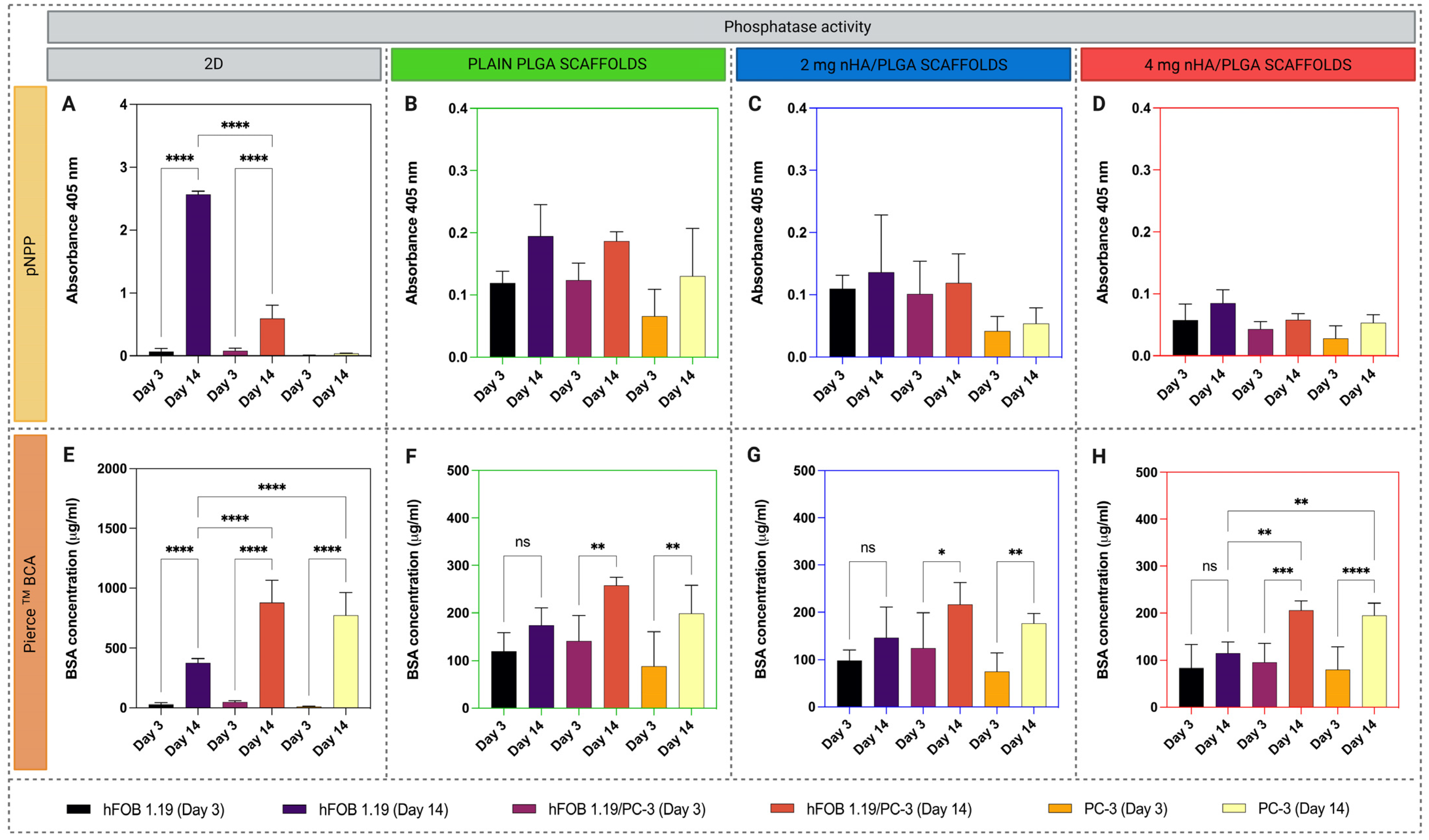Click the magenta hFOB 1.19/PC-3 Day 3 legend swatch
Image resolution: width=1429 pixels, height=840 pixels.
pos(524,809)
